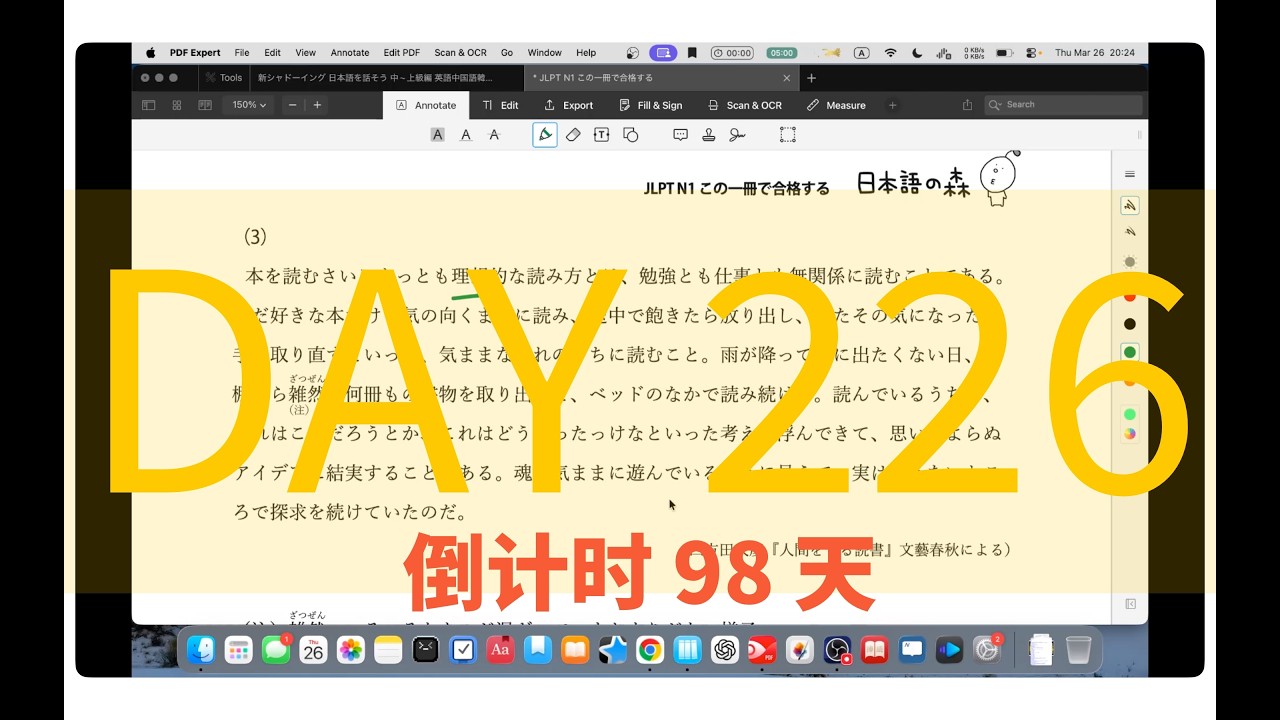
Task: Select the Text box tool
Action: point(601,134)
